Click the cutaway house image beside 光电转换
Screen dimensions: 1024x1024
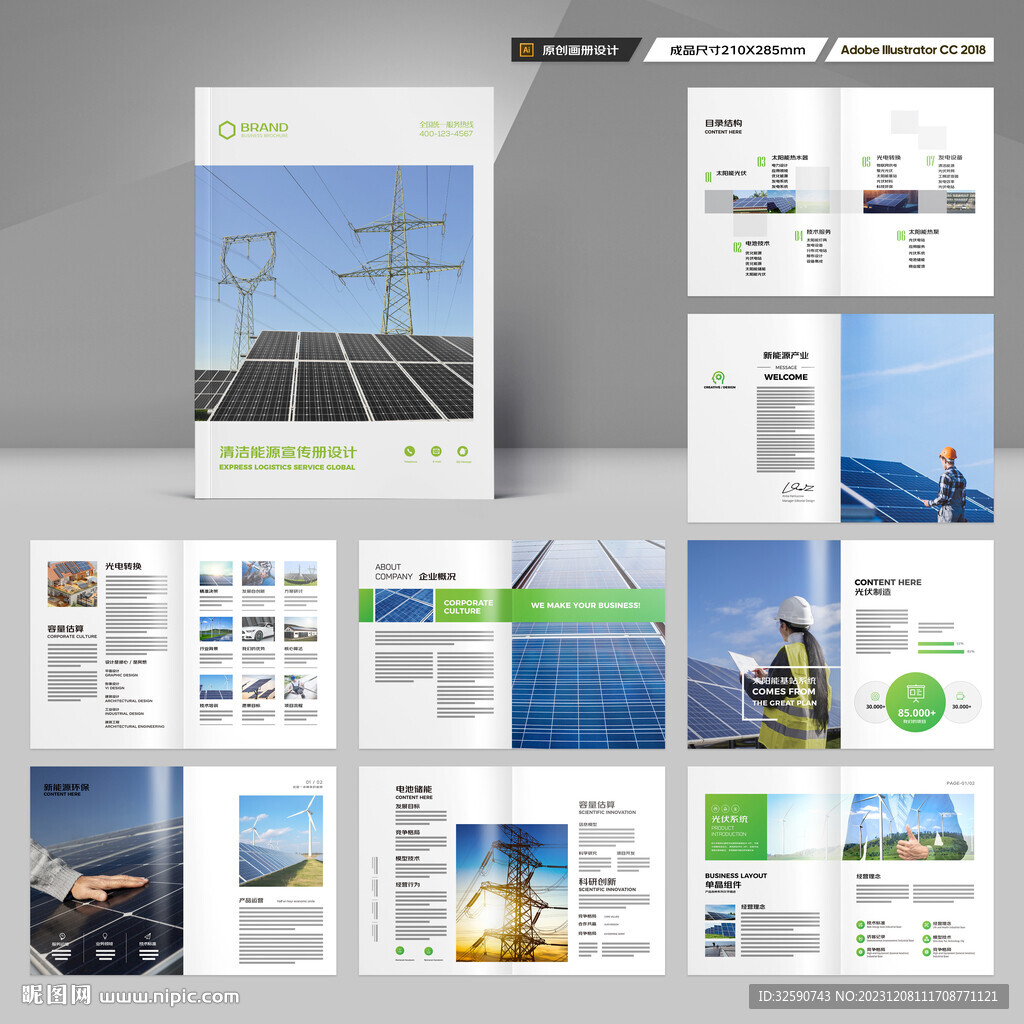72,584
